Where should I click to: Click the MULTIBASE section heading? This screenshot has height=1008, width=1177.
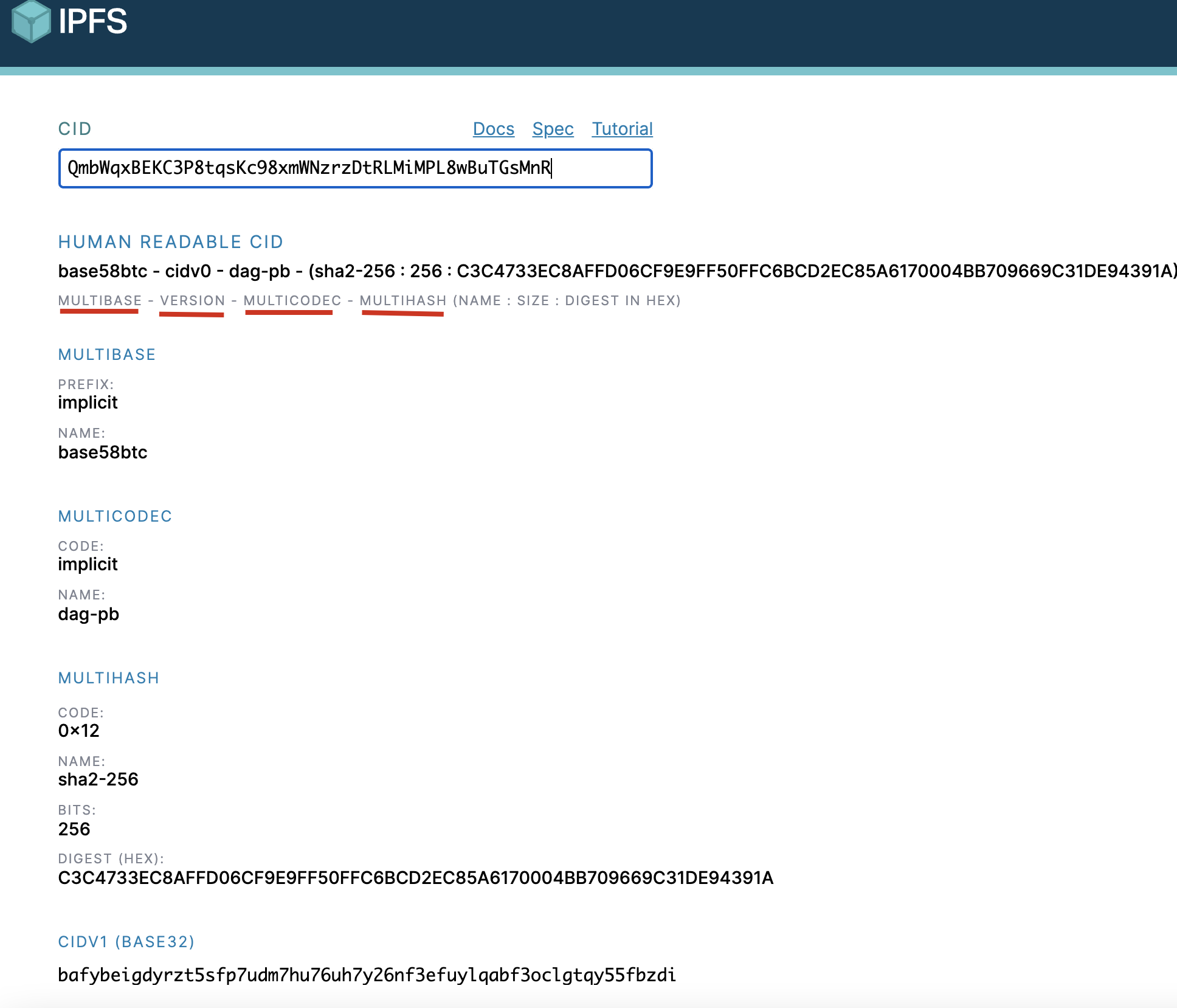(x=107, y=354)
